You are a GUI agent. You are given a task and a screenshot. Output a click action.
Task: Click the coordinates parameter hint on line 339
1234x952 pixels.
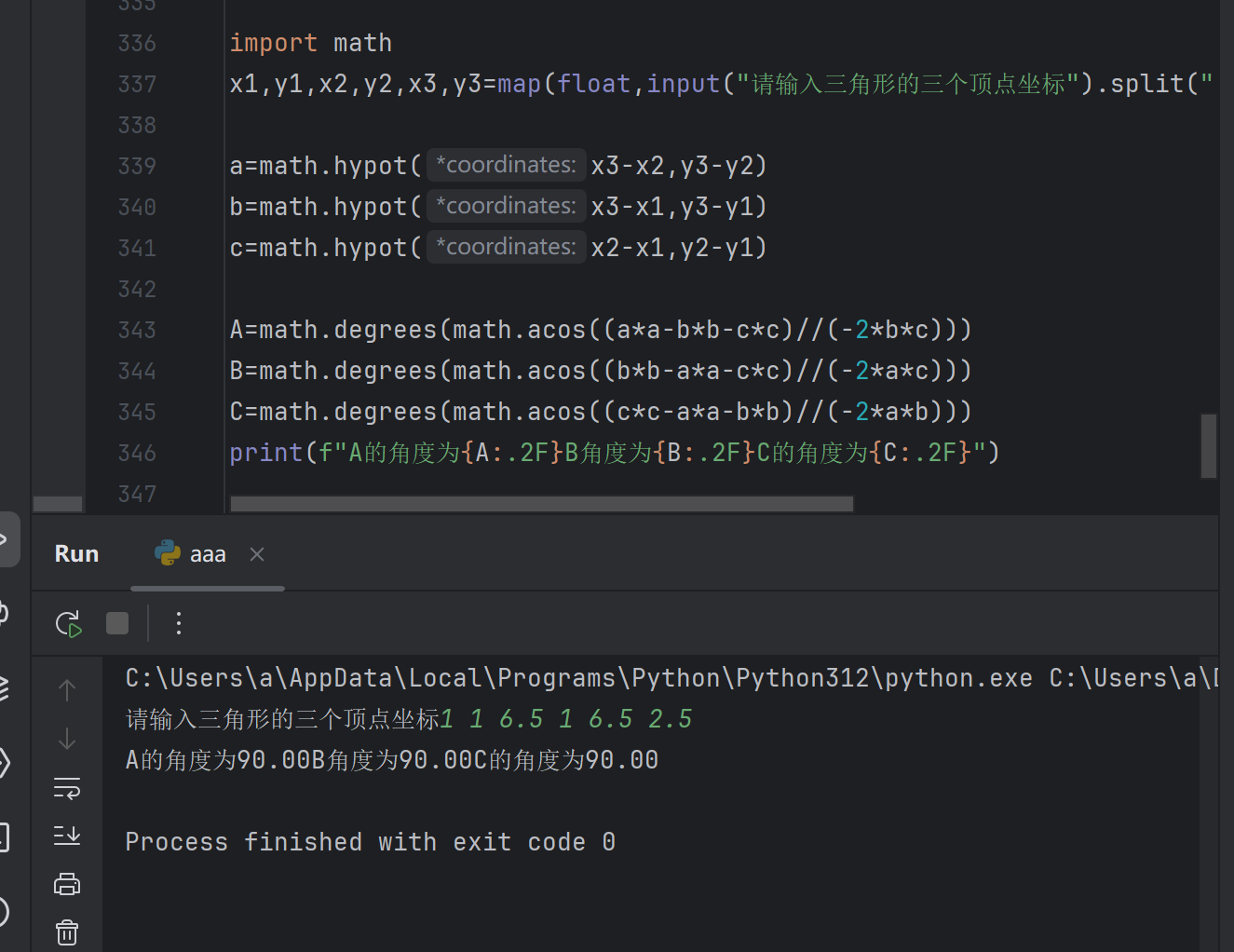[x=506, y=165]
